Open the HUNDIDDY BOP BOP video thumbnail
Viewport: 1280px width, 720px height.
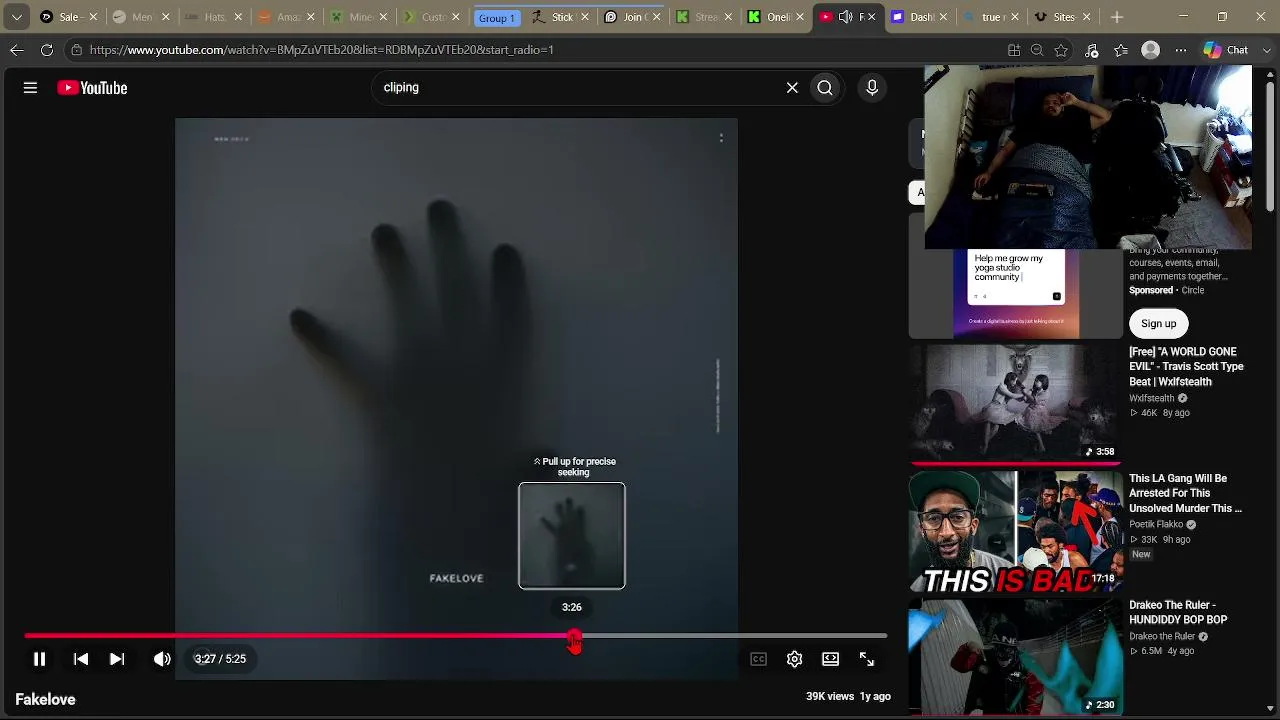coord(1016,656)
